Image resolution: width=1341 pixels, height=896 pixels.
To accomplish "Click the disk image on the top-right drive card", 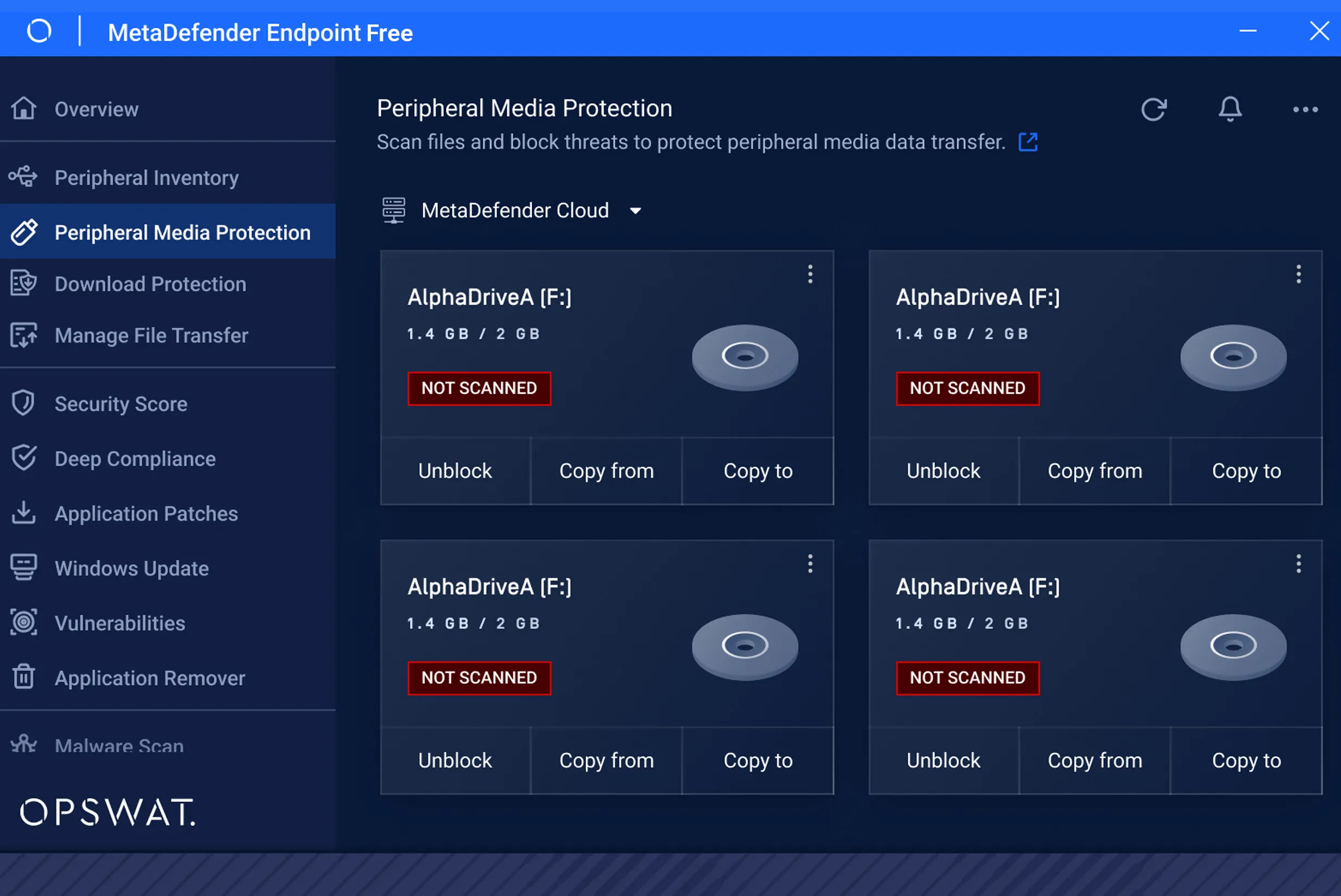I will tap(1233, 358).
